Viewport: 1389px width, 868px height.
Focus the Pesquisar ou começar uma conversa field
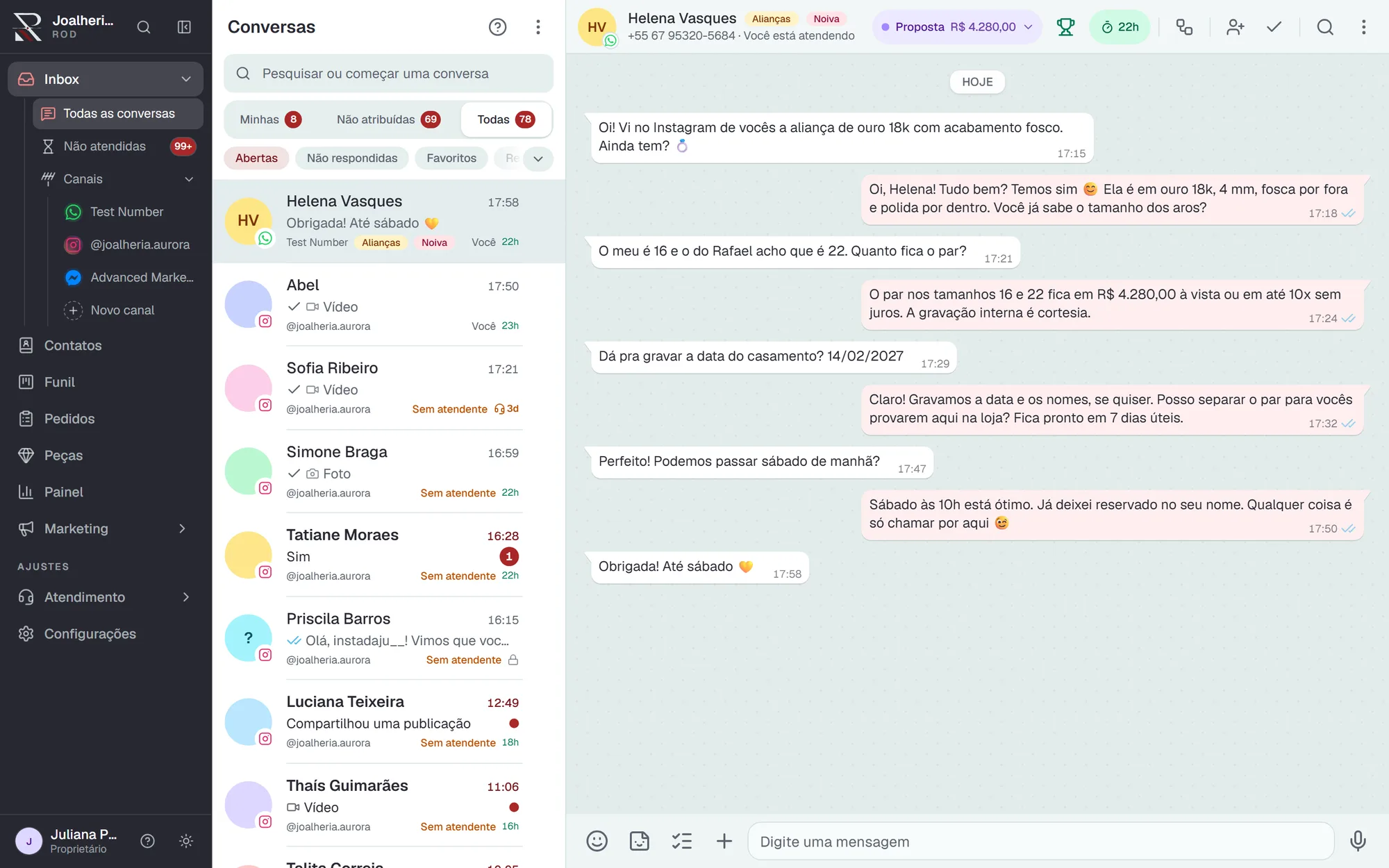click(388, 74)
